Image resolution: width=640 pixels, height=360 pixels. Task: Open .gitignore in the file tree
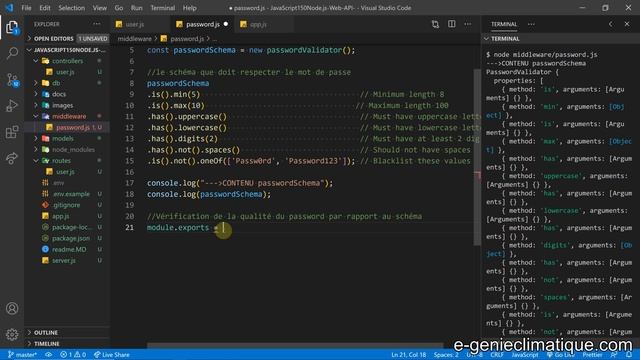coord(67,205)
